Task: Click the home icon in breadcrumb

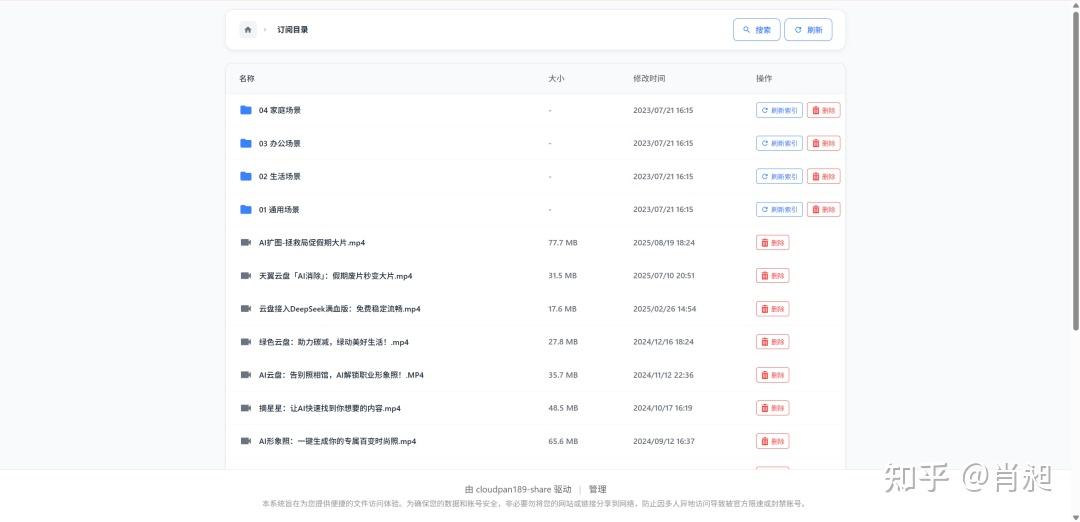Action: coord(248,30)
